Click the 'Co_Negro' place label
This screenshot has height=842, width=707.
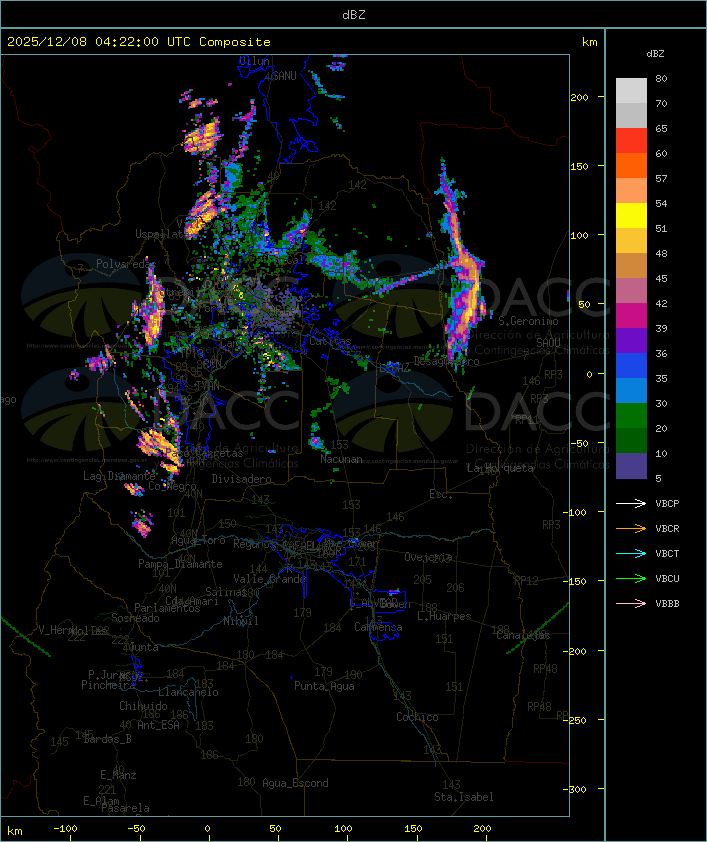point(172,486)
